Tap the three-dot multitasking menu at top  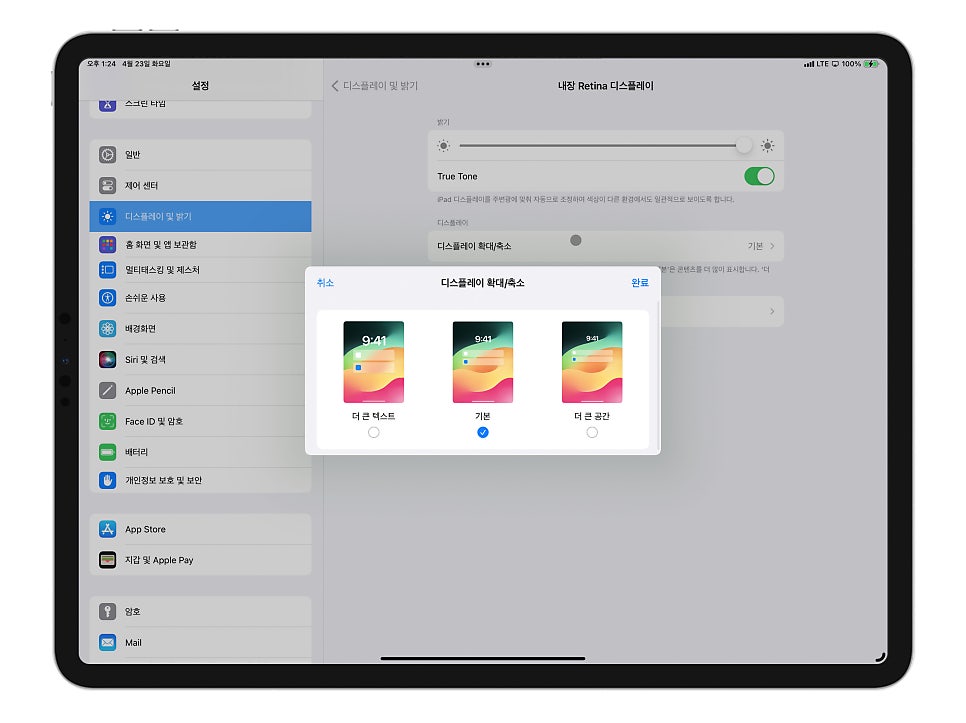(482, 63)
